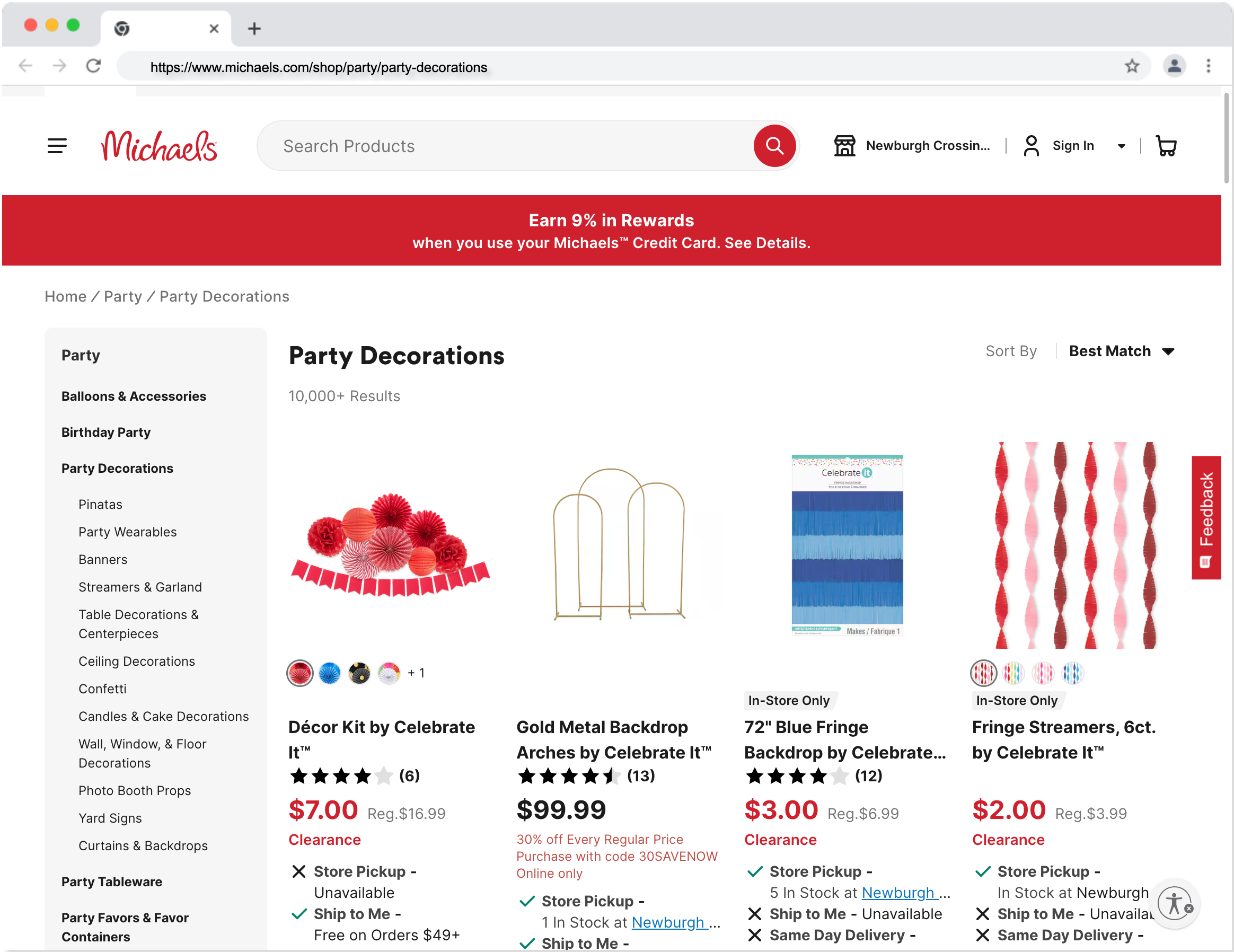Click the Sign In user icon
This screenshot has height=952, width=1234.
pos(1031,146)
